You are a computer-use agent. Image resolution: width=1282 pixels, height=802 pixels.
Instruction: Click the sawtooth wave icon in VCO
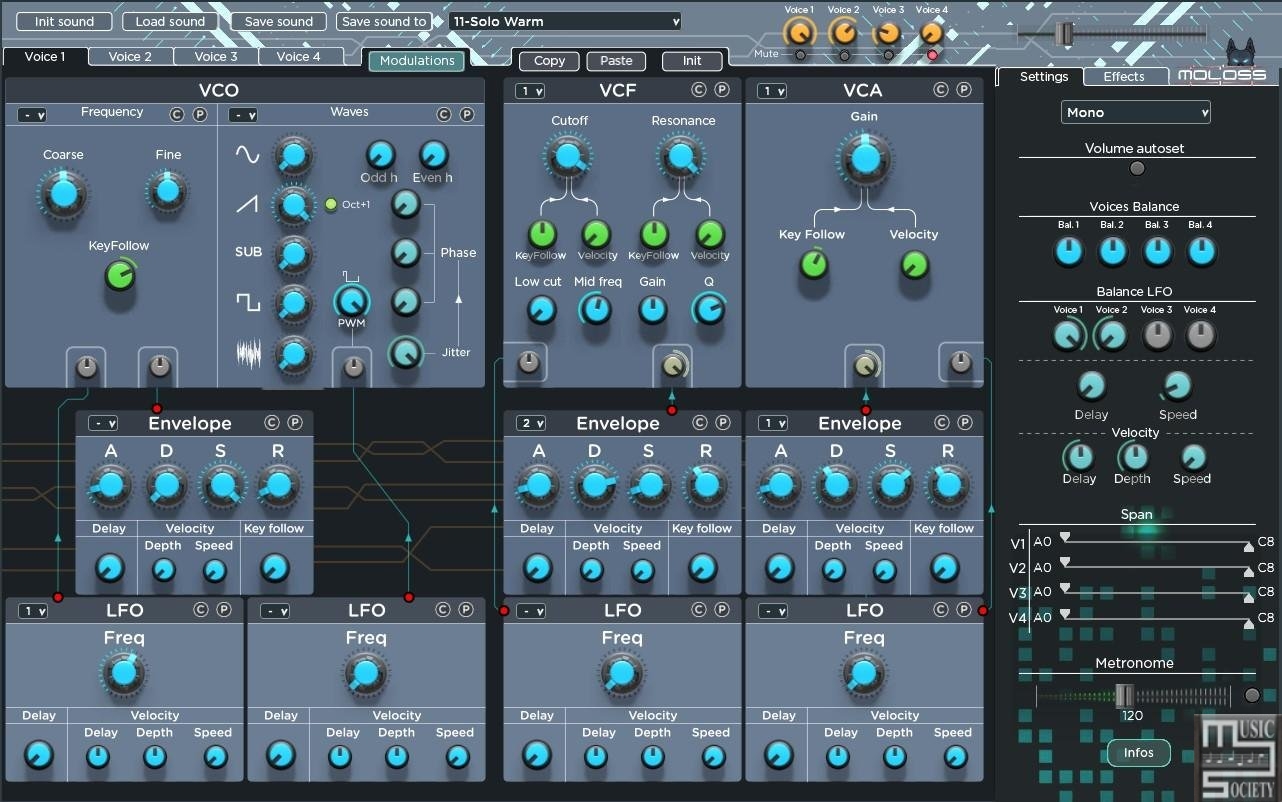(x=247, y=204)
